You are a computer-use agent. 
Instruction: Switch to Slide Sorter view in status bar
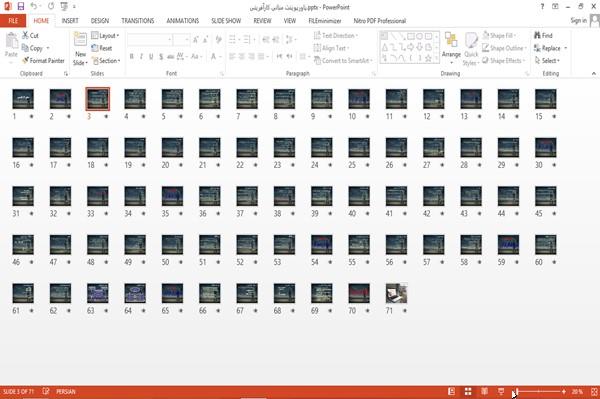click(x=468, y=391)
